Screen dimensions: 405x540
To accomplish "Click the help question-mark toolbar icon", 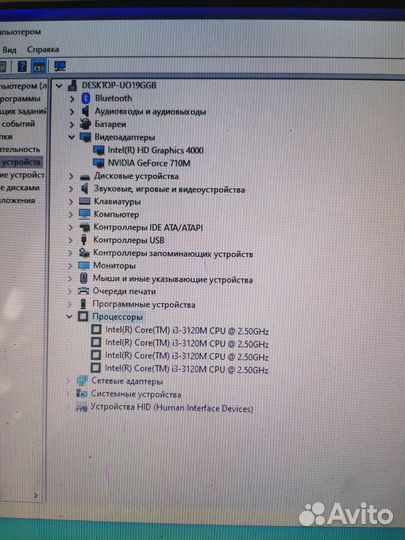I will tap(22, 66).
